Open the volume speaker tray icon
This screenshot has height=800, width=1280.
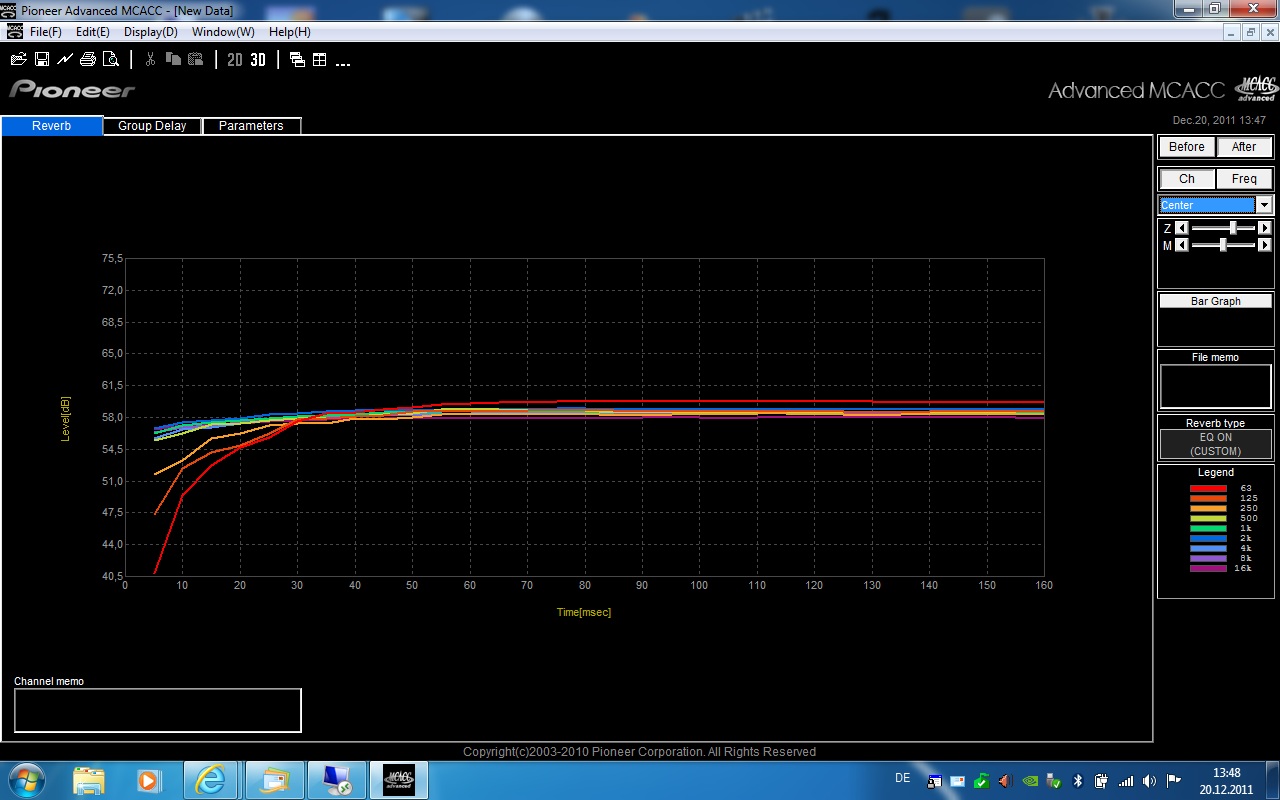1149,781
